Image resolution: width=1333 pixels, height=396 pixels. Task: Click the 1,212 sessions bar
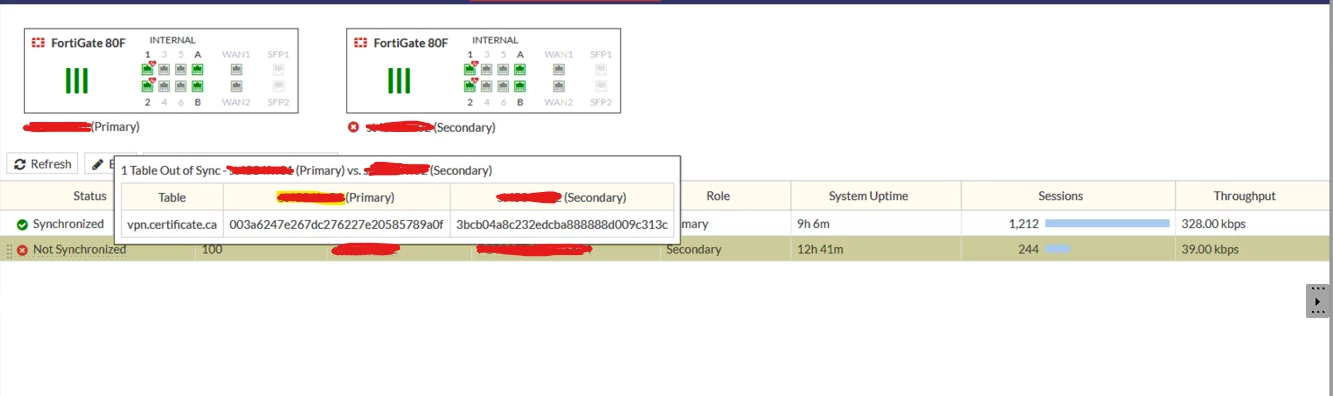click(x=1107, y=224)
